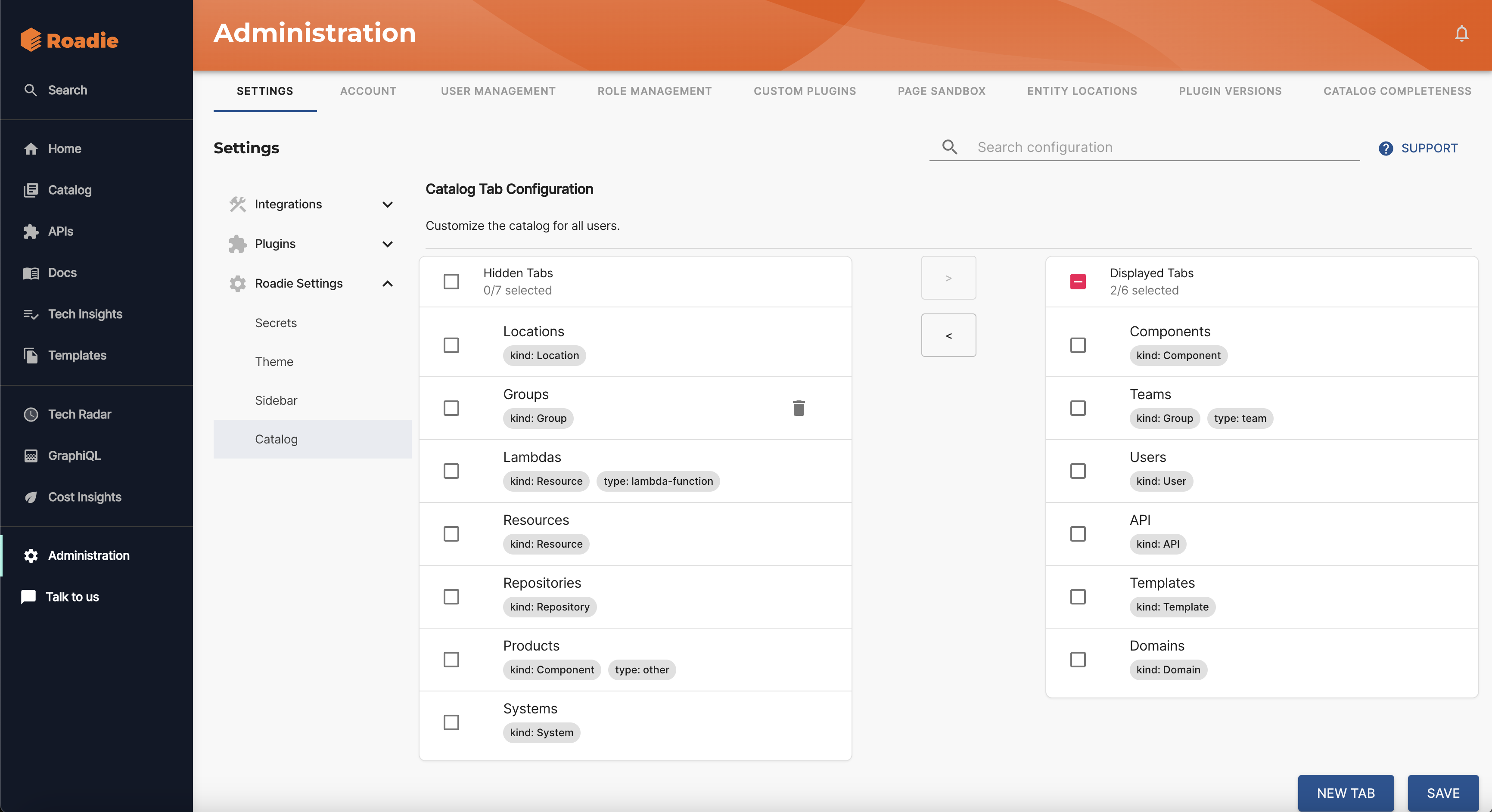
Task: Click the Roadie logo
Action: pyautogui.click(x=69, y=40)
